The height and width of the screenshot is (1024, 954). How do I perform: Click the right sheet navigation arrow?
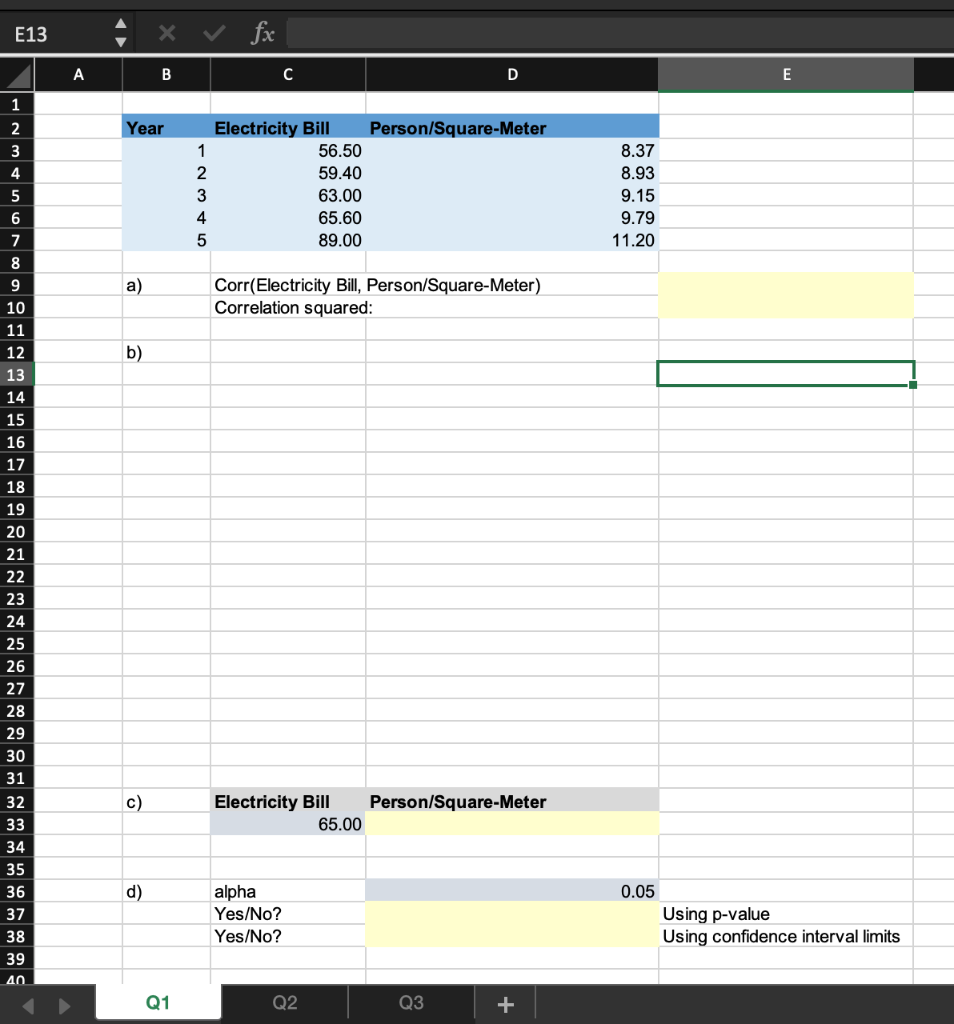pyautogui.click(x=62, y=1002)
